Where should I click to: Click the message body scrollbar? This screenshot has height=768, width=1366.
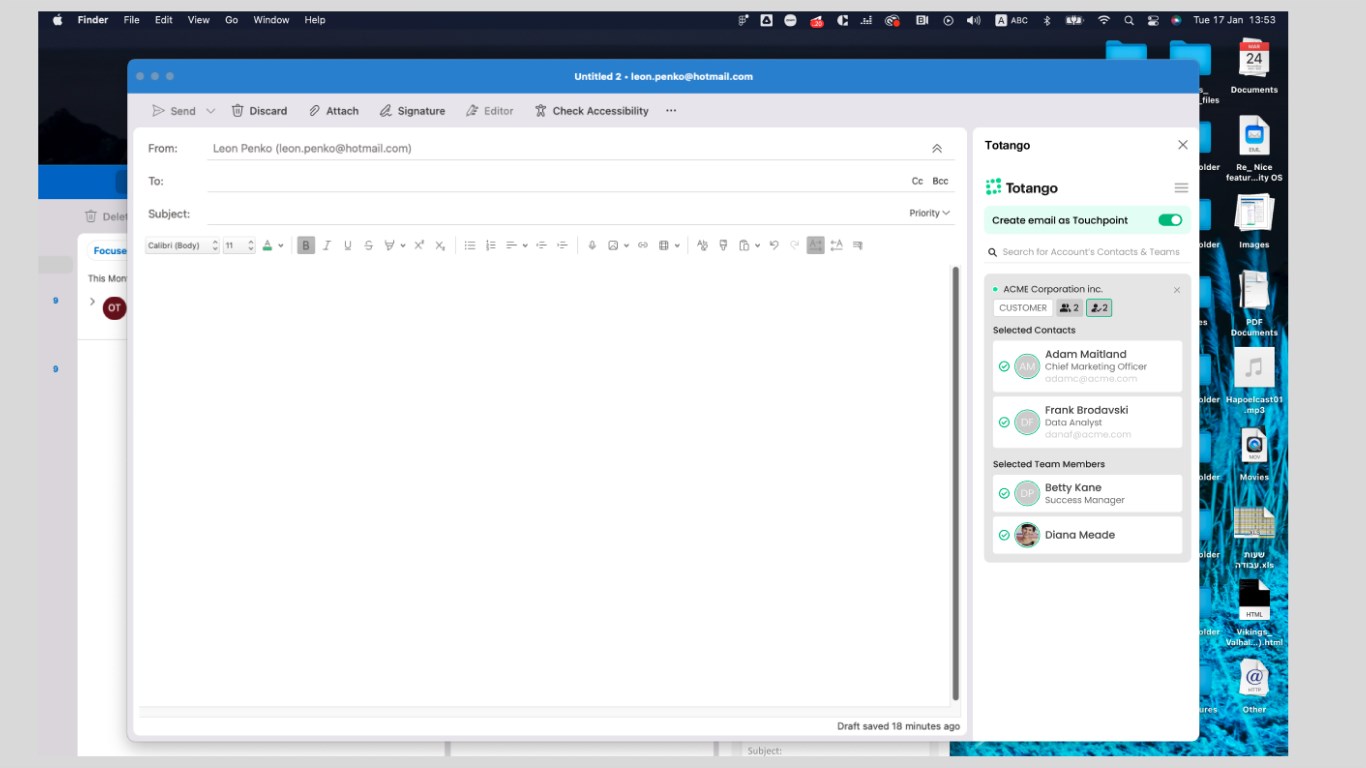(x=956, y=484)
